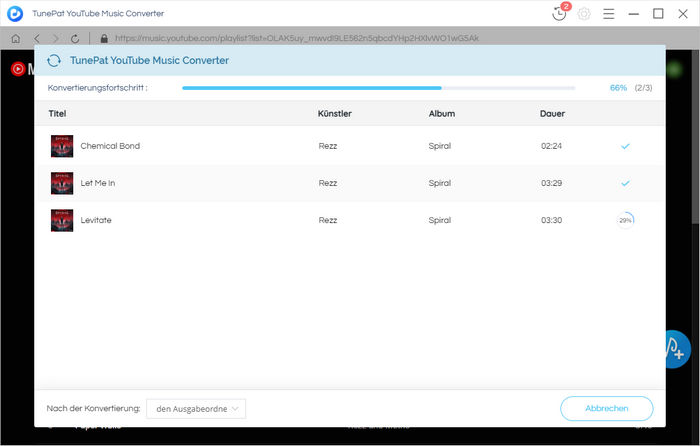Navigate back with the left arrow
700x446 pixels.
[37, 38]
